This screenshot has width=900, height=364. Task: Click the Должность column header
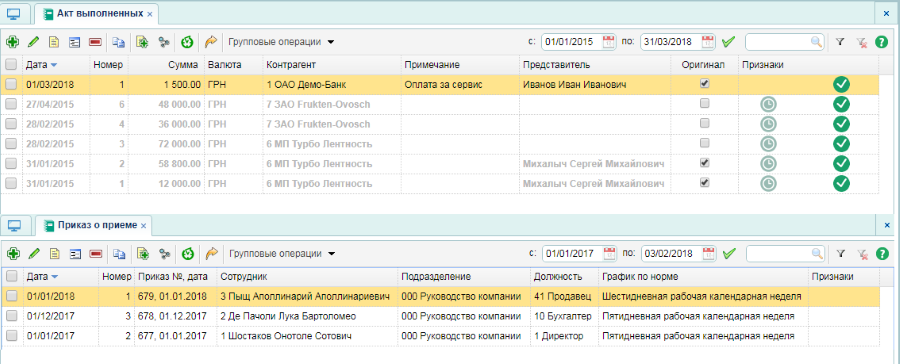click(564, 277)
